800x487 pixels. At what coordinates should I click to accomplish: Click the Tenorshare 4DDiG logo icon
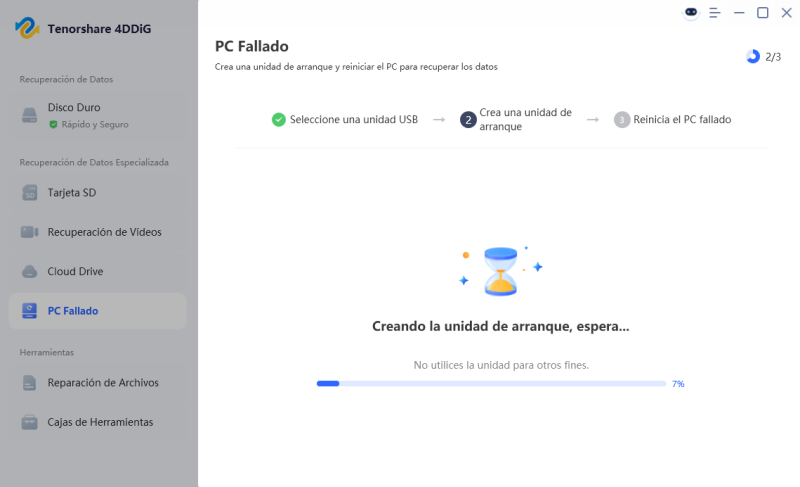click(27, 28)
